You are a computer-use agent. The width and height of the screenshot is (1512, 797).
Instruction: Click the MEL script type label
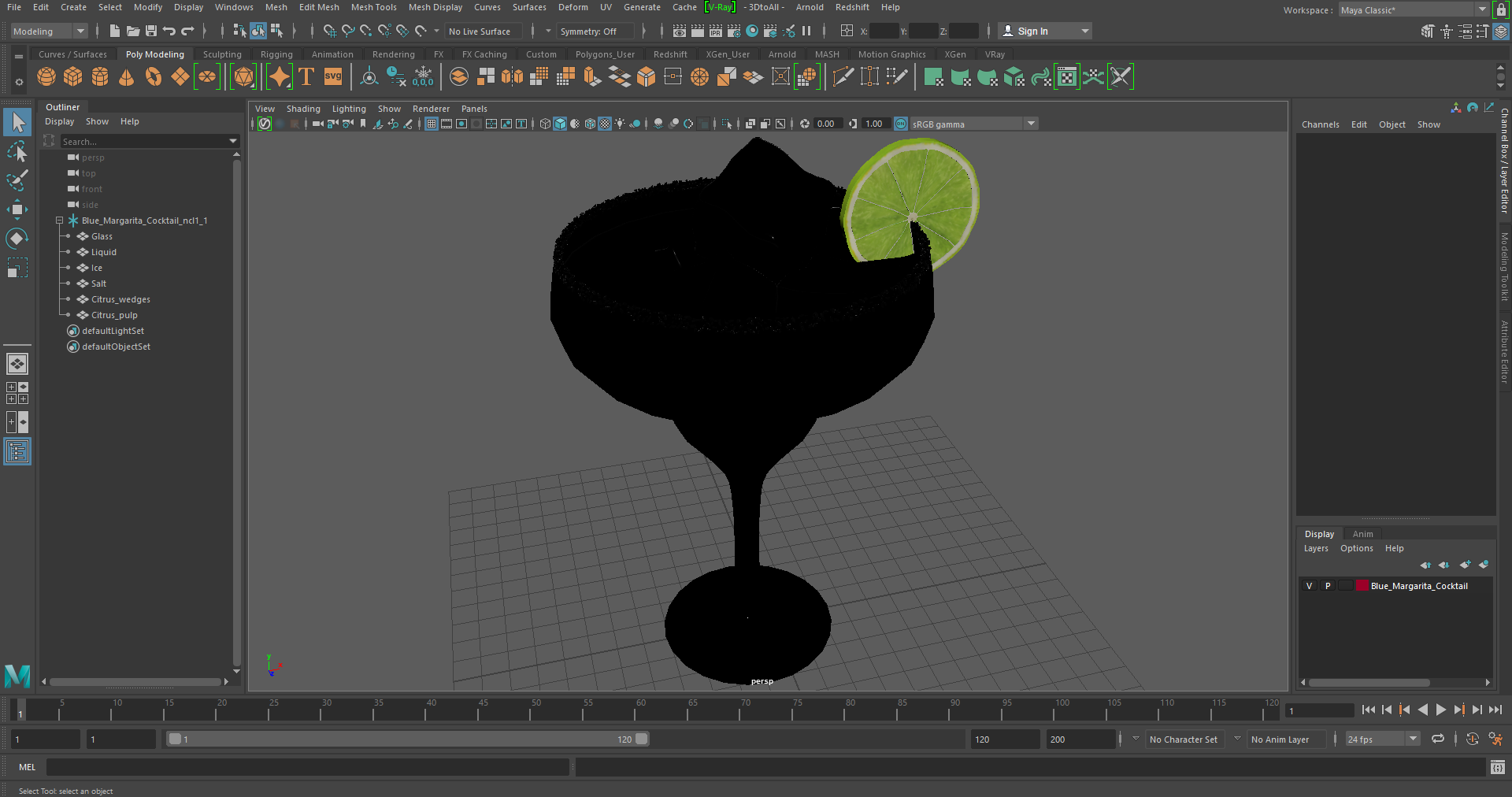coord(28,767)
